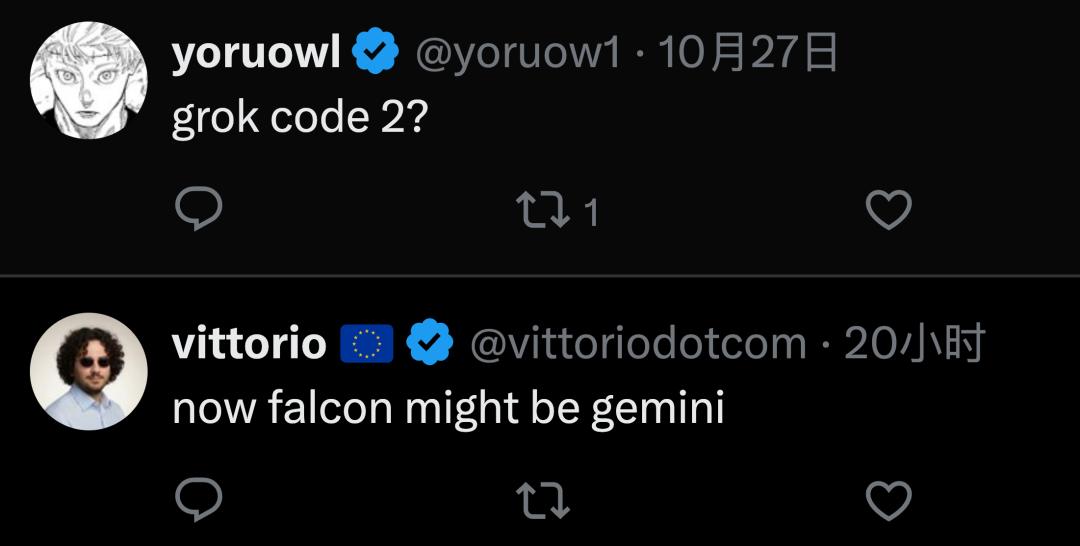Open vittorio's profile avatar
Screen dimensions: 1080x546
tap(89, 371)
